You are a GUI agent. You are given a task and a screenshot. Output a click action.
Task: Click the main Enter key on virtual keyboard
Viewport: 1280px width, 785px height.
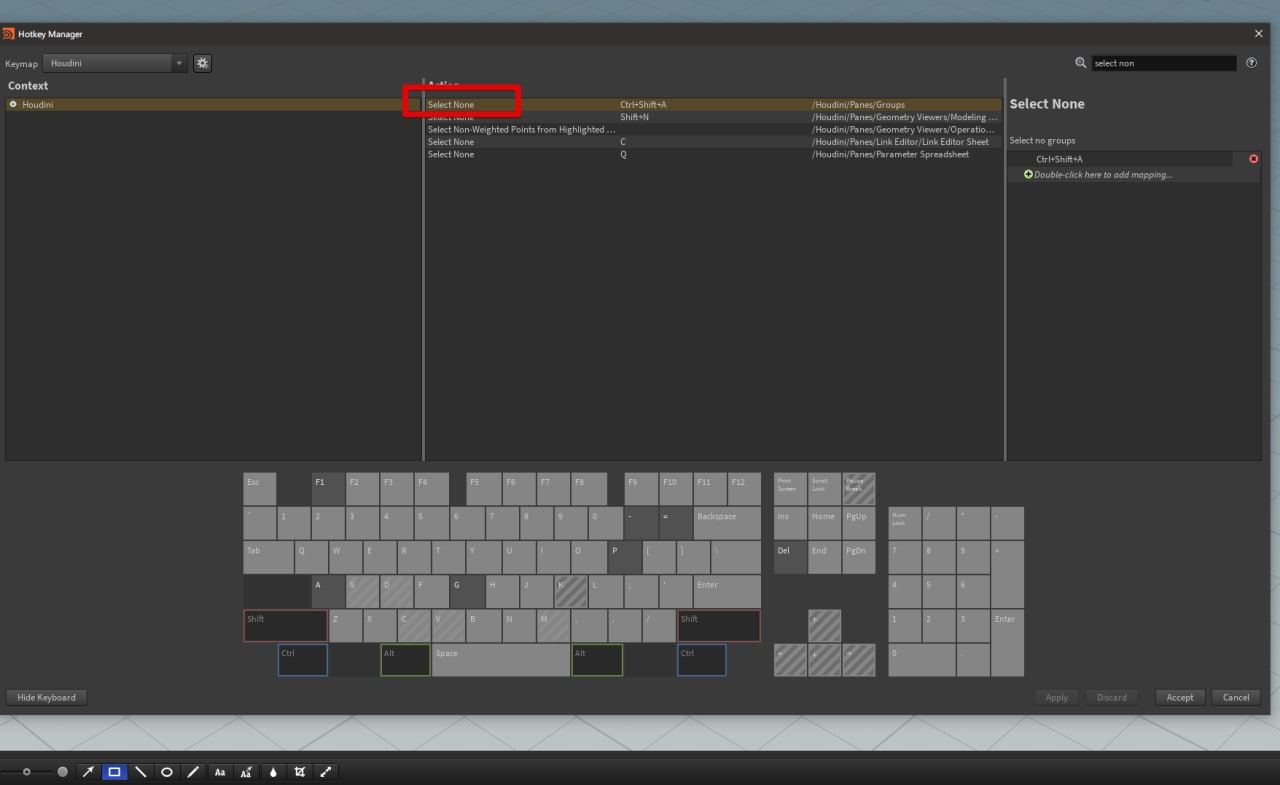coord(727,592)
